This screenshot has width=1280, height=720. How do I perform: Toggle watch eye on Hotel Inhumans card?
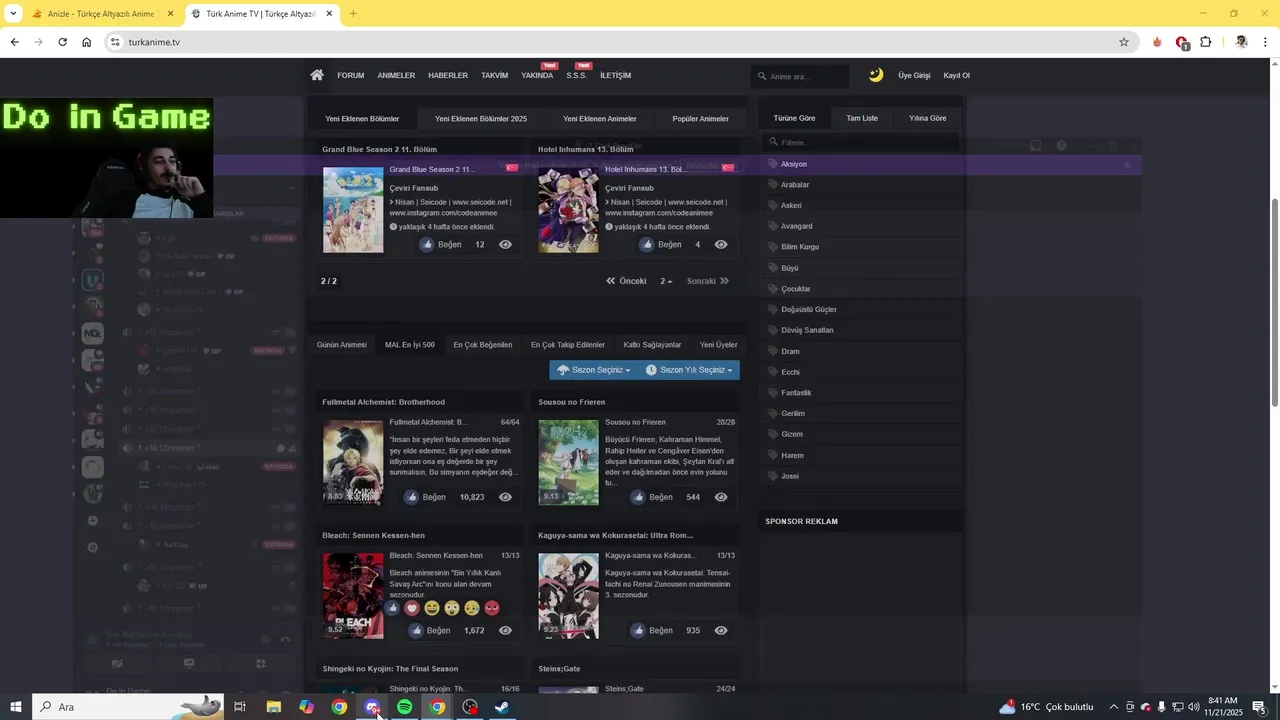[721, 244]
